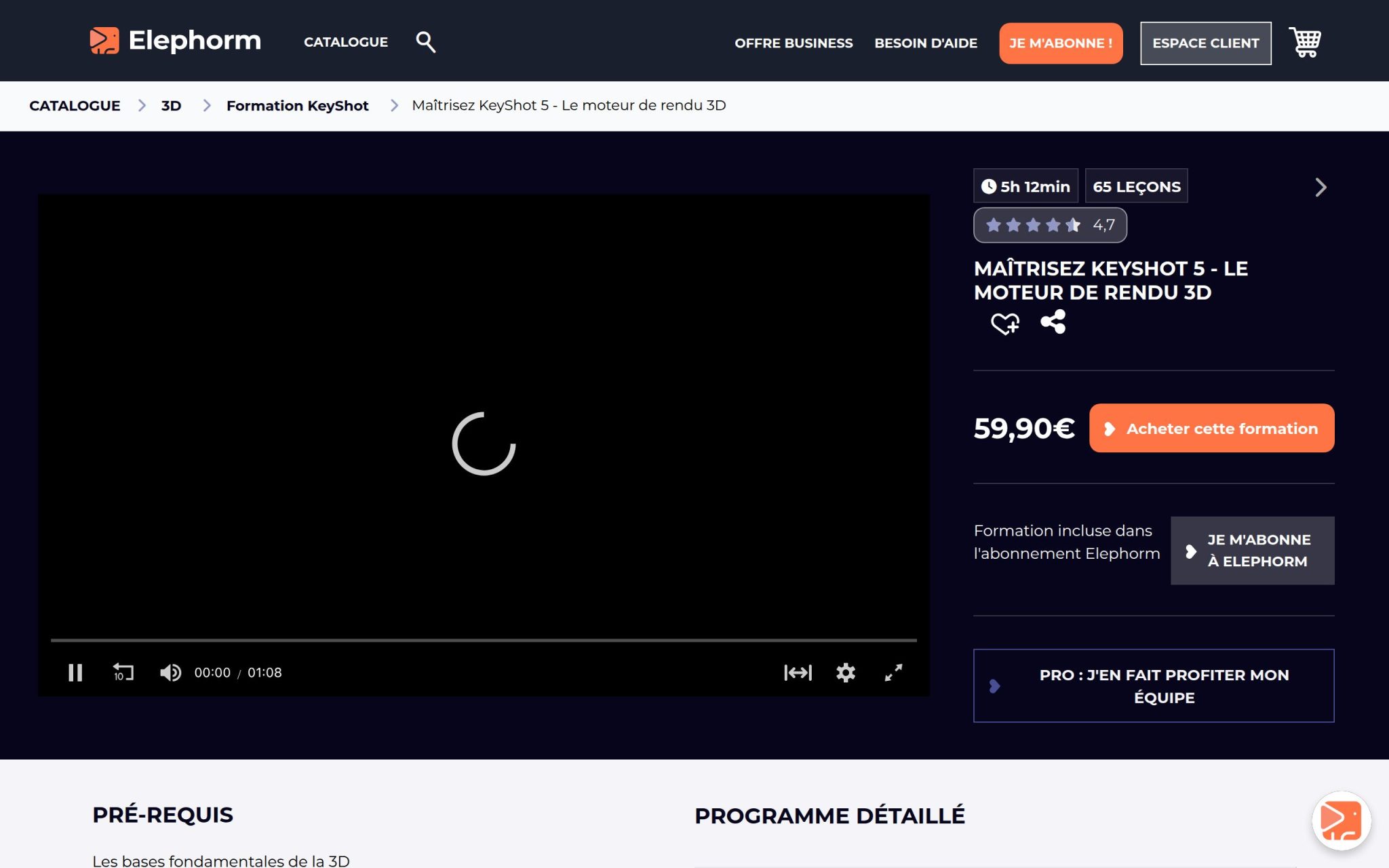Enter fullscreen video mode
1389x868 pixels.
click(893, 672)
